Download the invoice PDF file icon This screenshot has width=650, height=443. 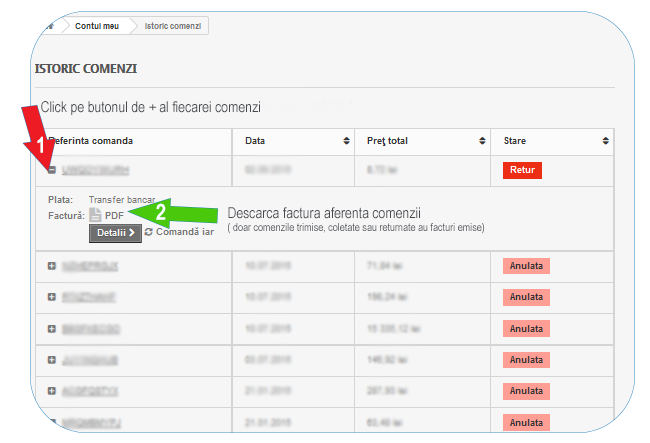[x=96, y=215]
